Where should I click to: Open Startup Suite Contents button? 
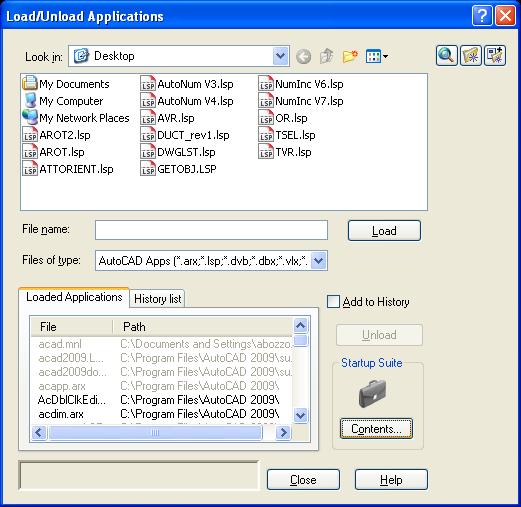coord(376,429)
